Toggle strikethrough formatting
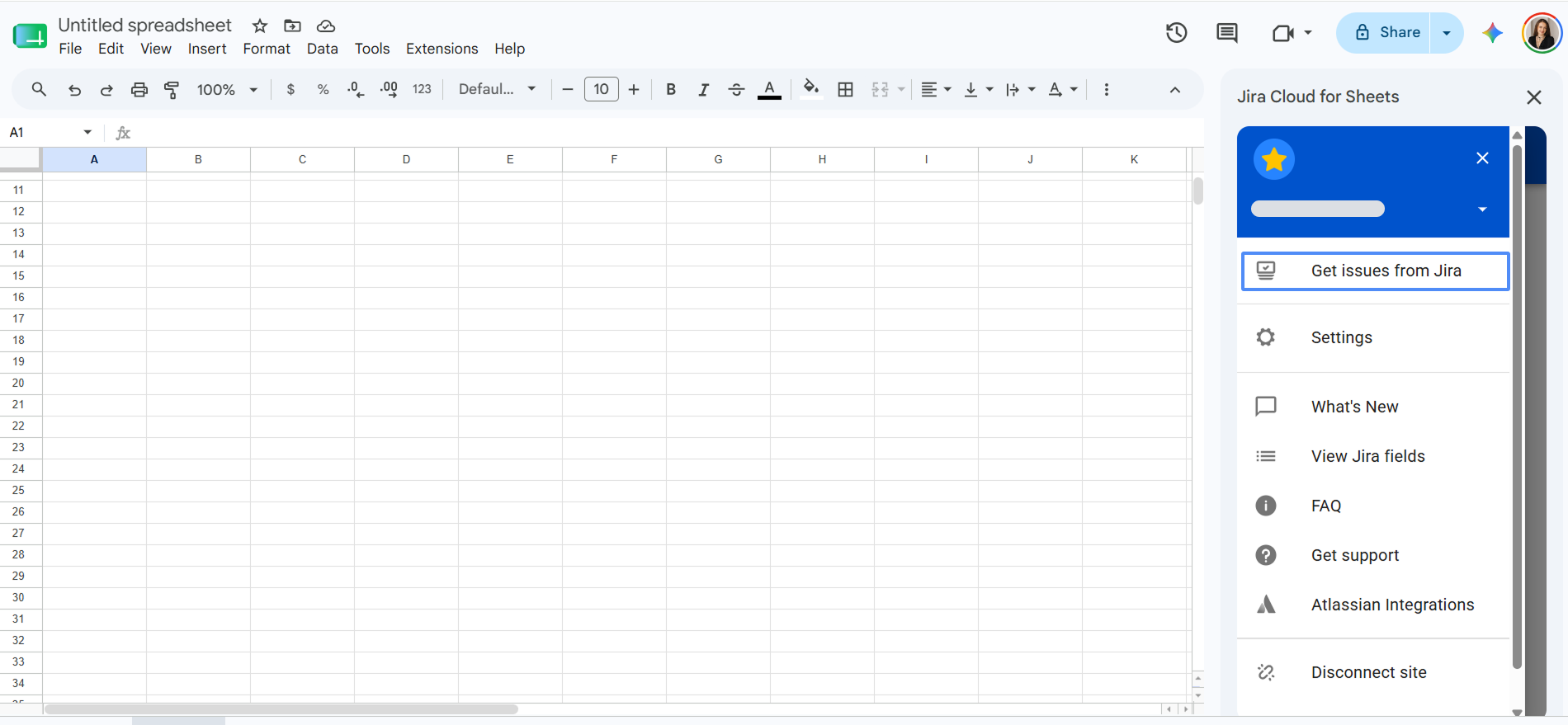Viewport: 1568px width, 725px height. click(737, 90)
